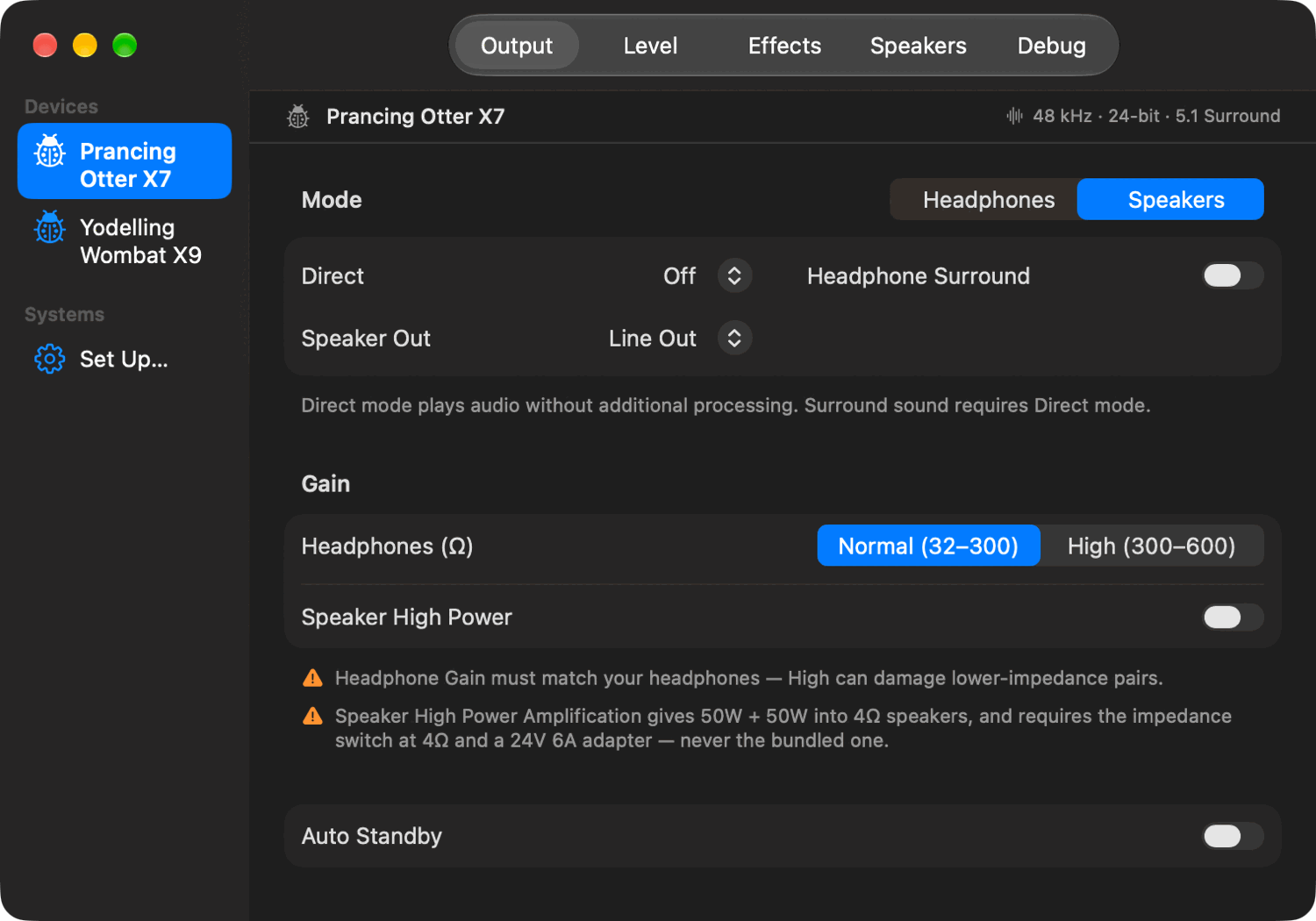
Task: Open the Effects tab
Action: click(x=784, y=46)
